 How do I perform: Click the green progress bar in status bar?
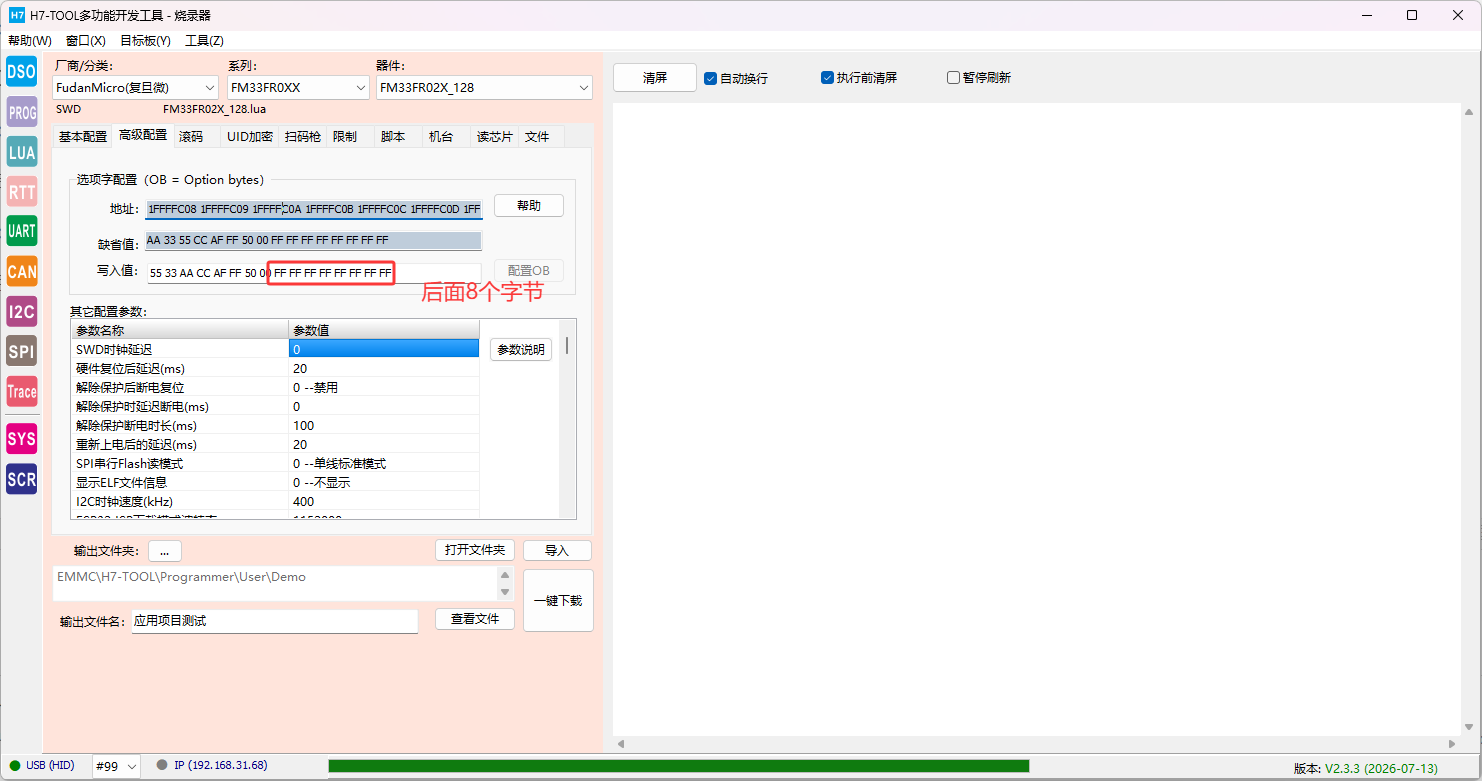pyautogui.click(x=679, y=766)
